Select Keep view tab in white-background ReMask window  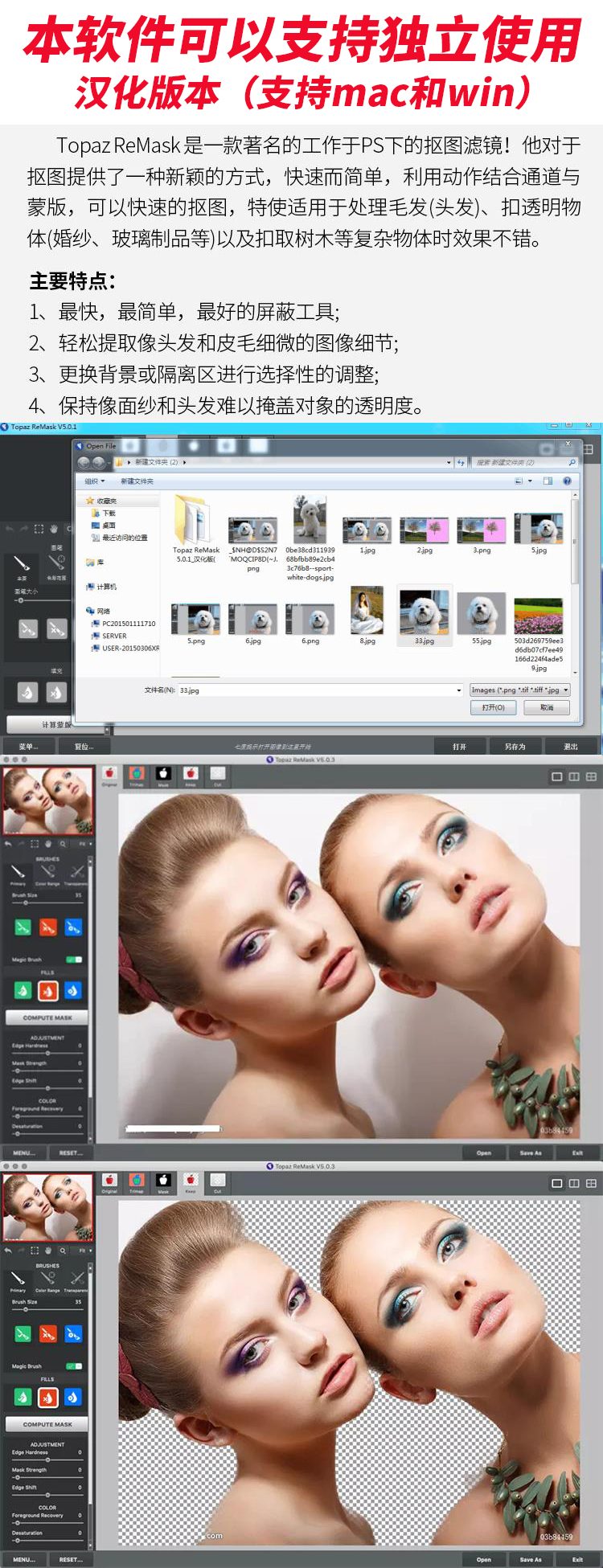click(x=191, y=776)
